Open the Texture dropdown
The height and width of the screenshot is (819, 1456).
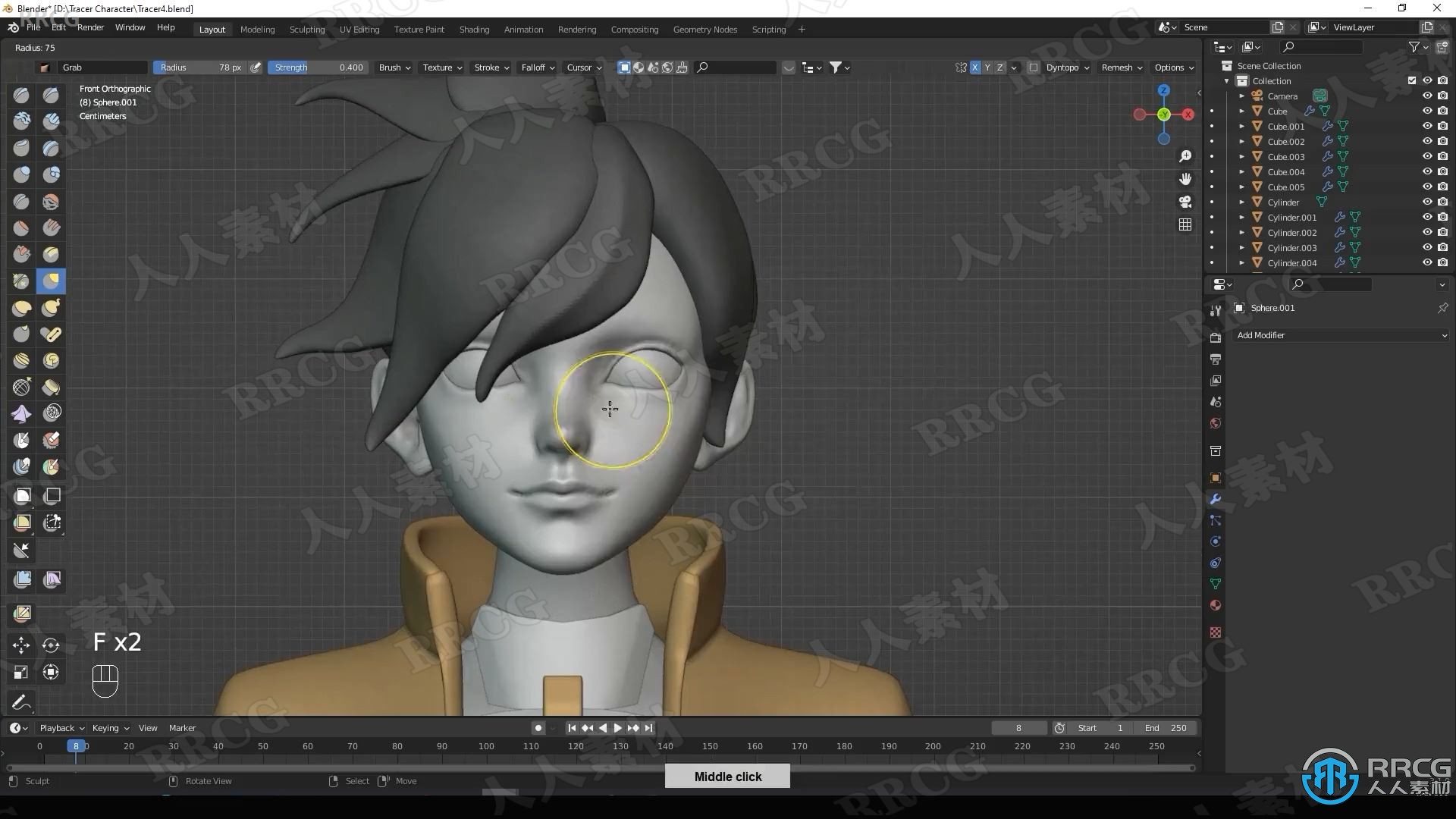[x=442, y=67]
